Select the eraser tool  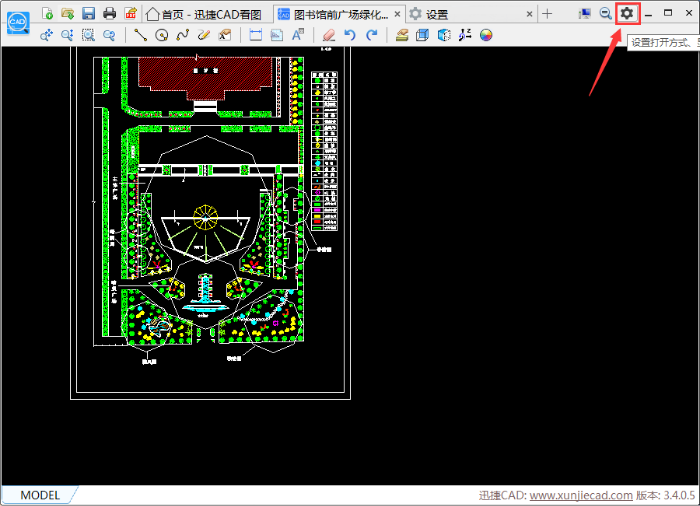click(x=329, y=35)
